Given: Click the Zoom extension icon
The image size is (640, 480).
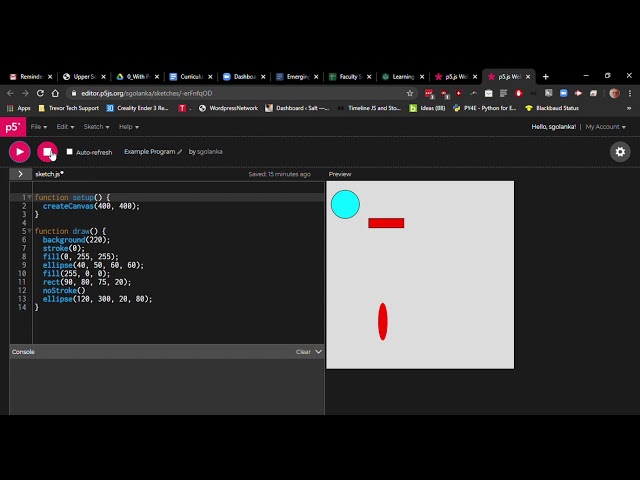Looking at the screenshot, I should point(564,93).
